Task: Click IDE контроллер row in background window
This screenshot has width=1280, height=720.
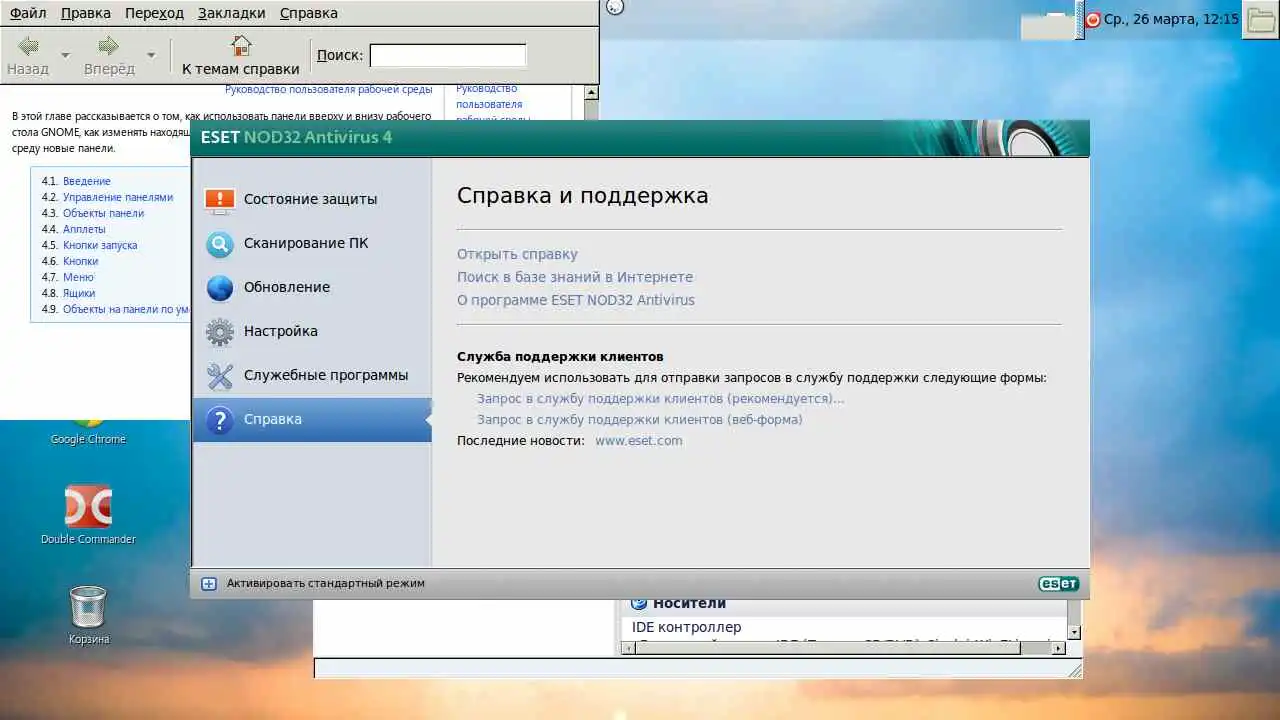Action: [x=687, y=627]
